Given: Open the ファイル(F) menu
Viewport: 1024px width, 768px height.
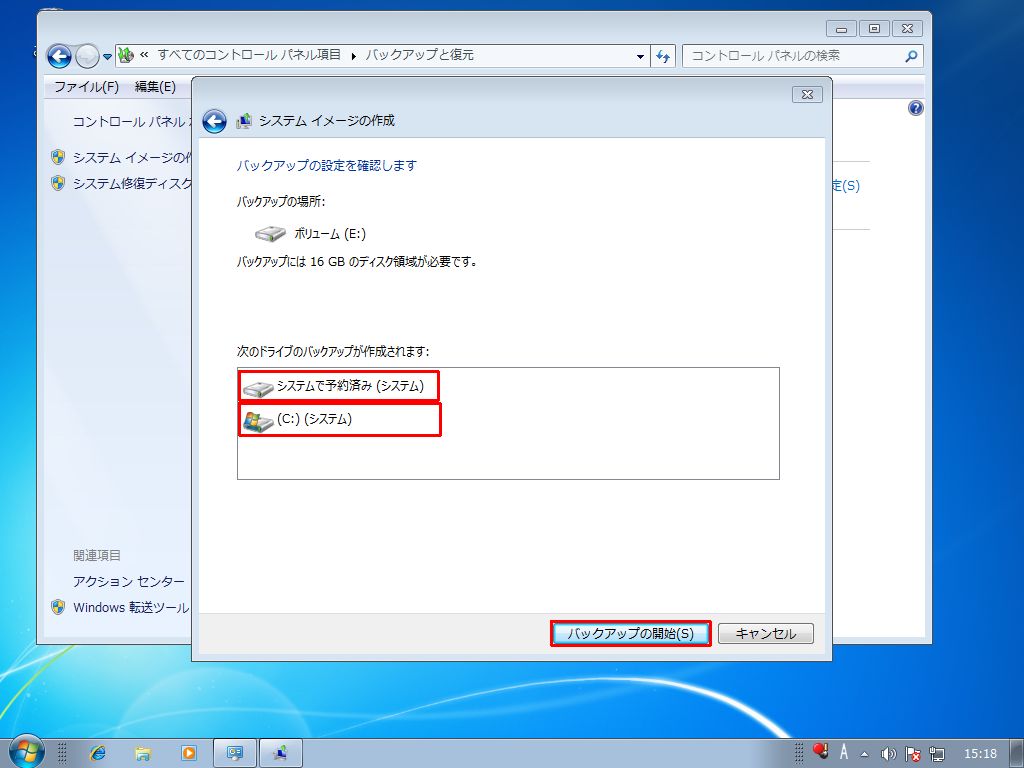Looking at the screenshot, I should pyautogui.click(x=86, y=87).
